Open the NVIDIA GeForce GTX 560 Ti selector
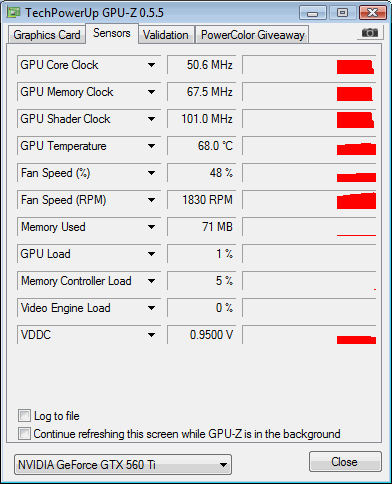 (x=123, y=464)
